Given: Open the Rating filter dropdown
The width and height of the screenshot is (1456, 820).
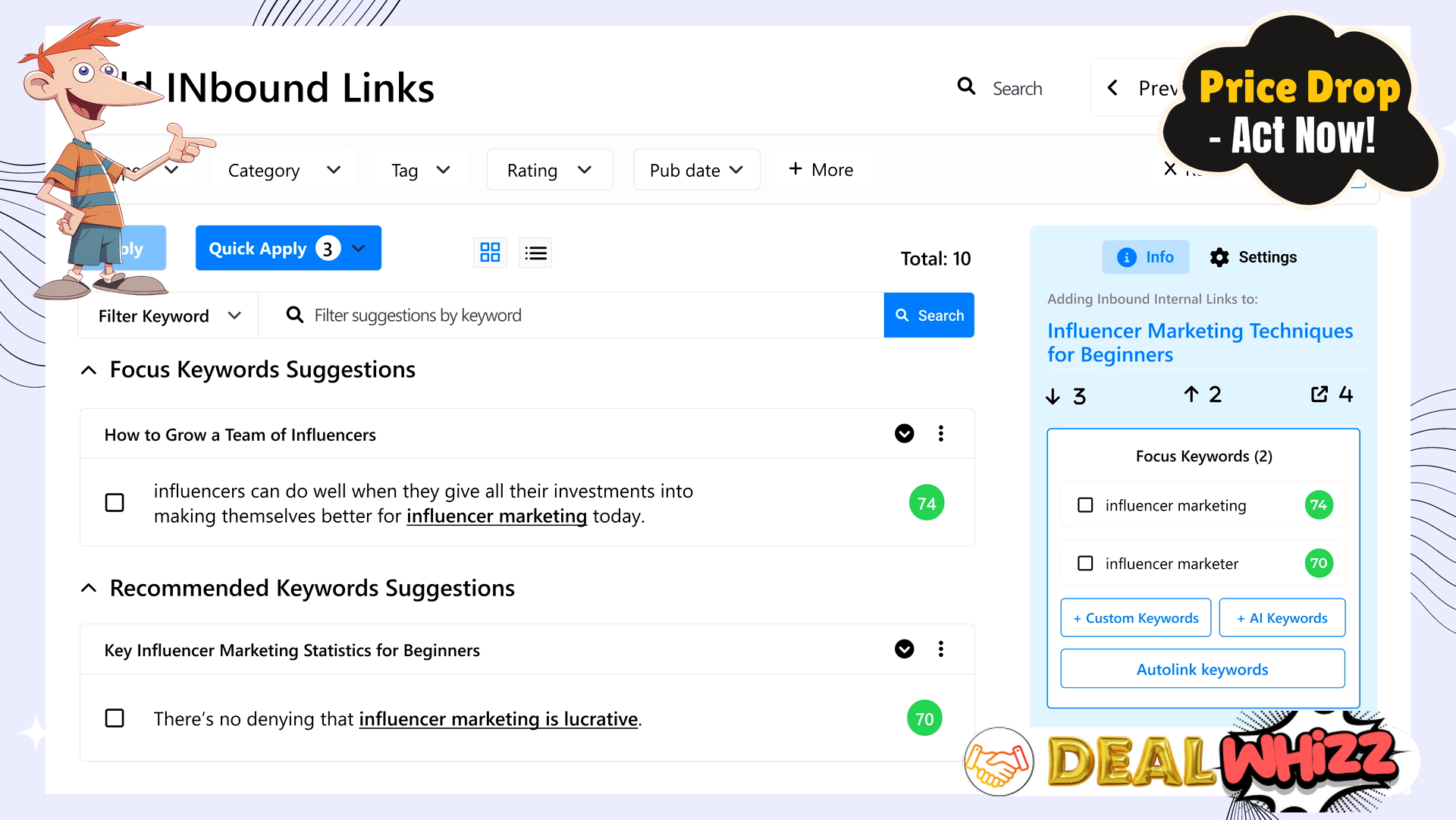Looking at the screenshot, I should click(x=548, y=169).
